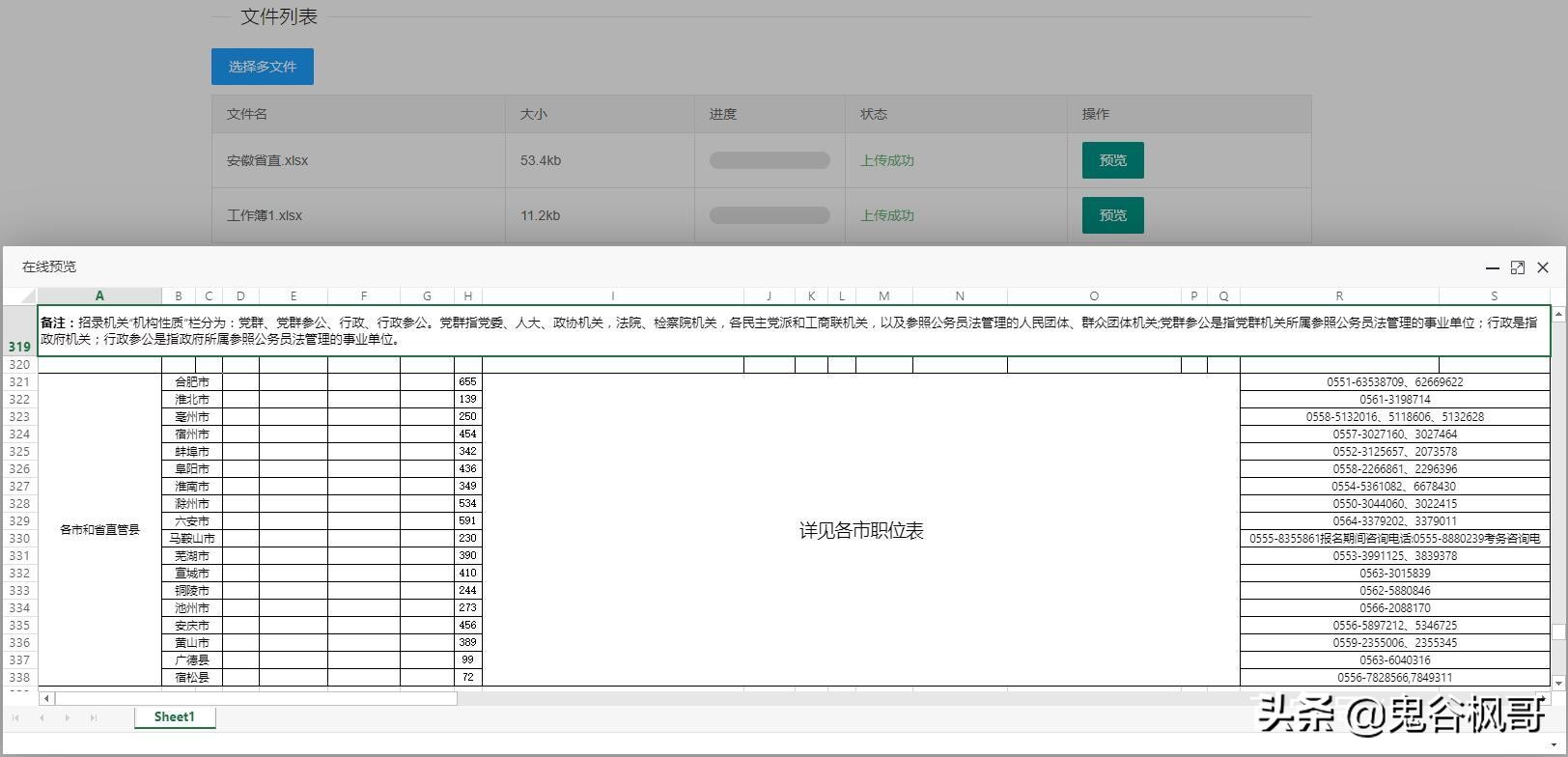Close the online preview panel

(x=1543, y=267)
